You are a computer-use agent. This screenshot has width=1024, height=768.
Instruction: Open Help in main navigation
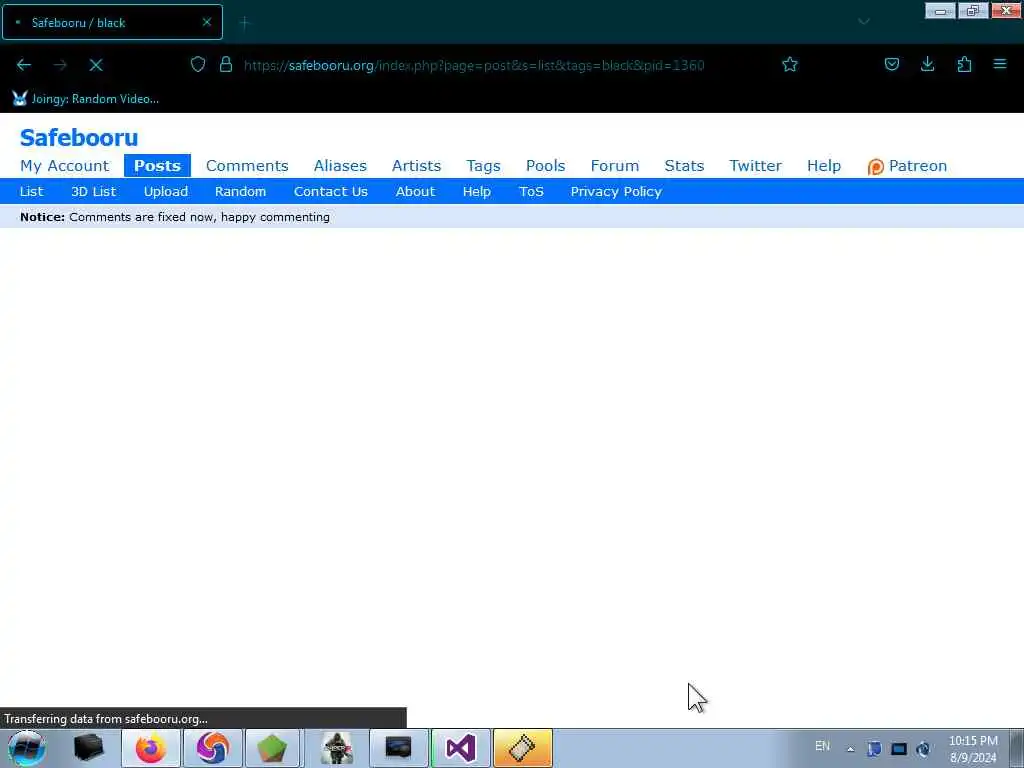click(x=824, y=166)
